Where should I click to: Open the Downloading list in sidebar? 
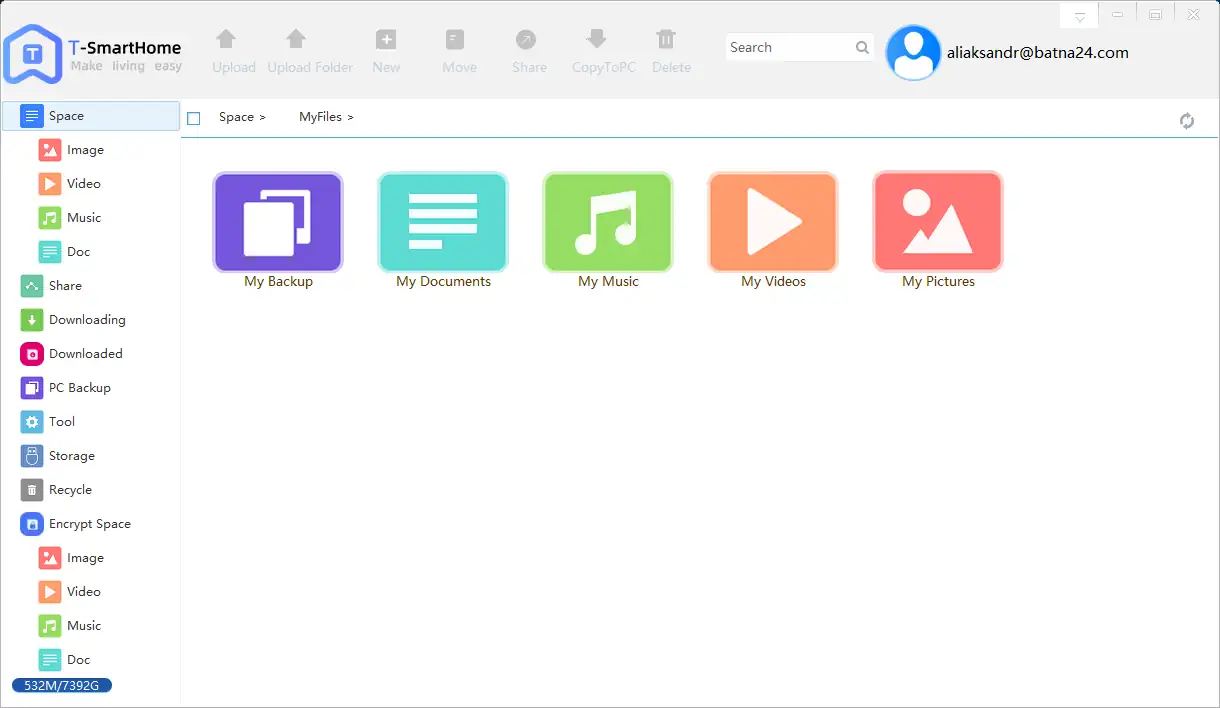pyautogui.click(x=87, y=320)
